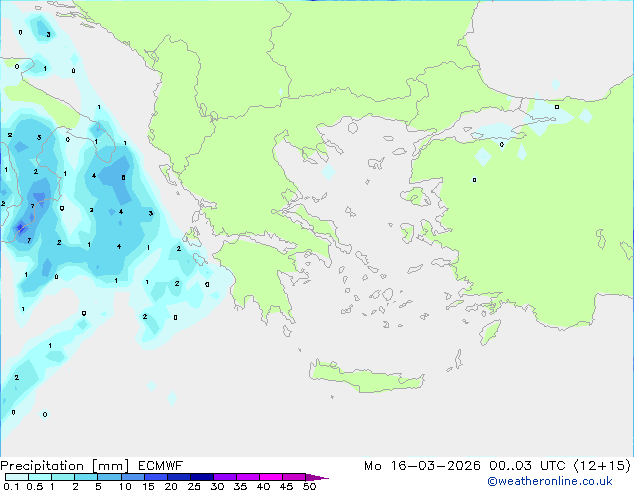
Task: Pick the 5–10 mm legend swatch
Action: (x=109, y=477)
